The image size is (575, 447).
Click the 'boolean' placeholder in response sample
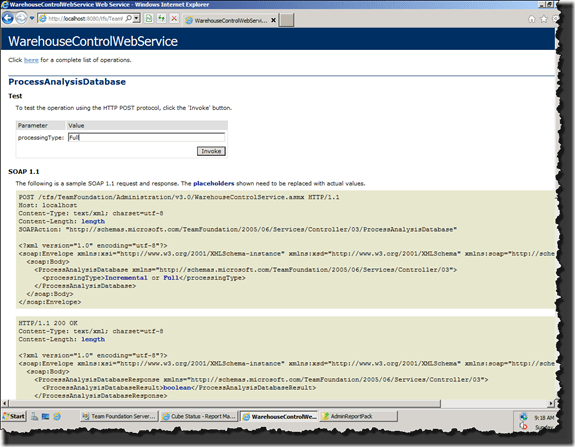coord(177,388)
